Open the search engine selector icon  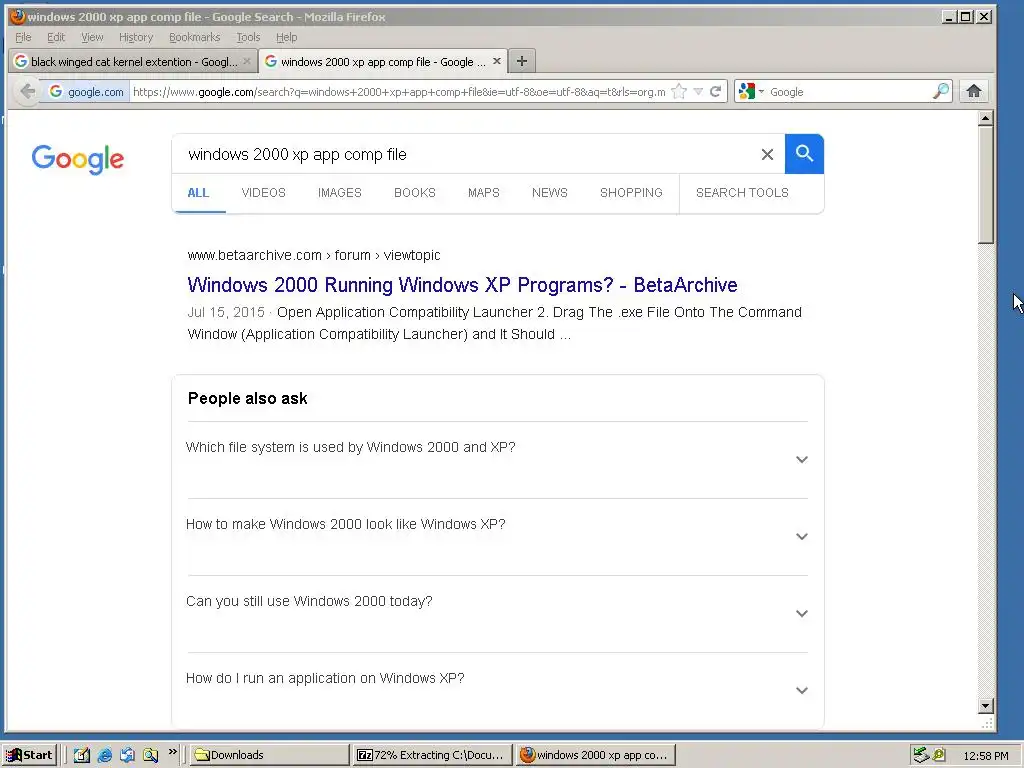click(750, 91)
